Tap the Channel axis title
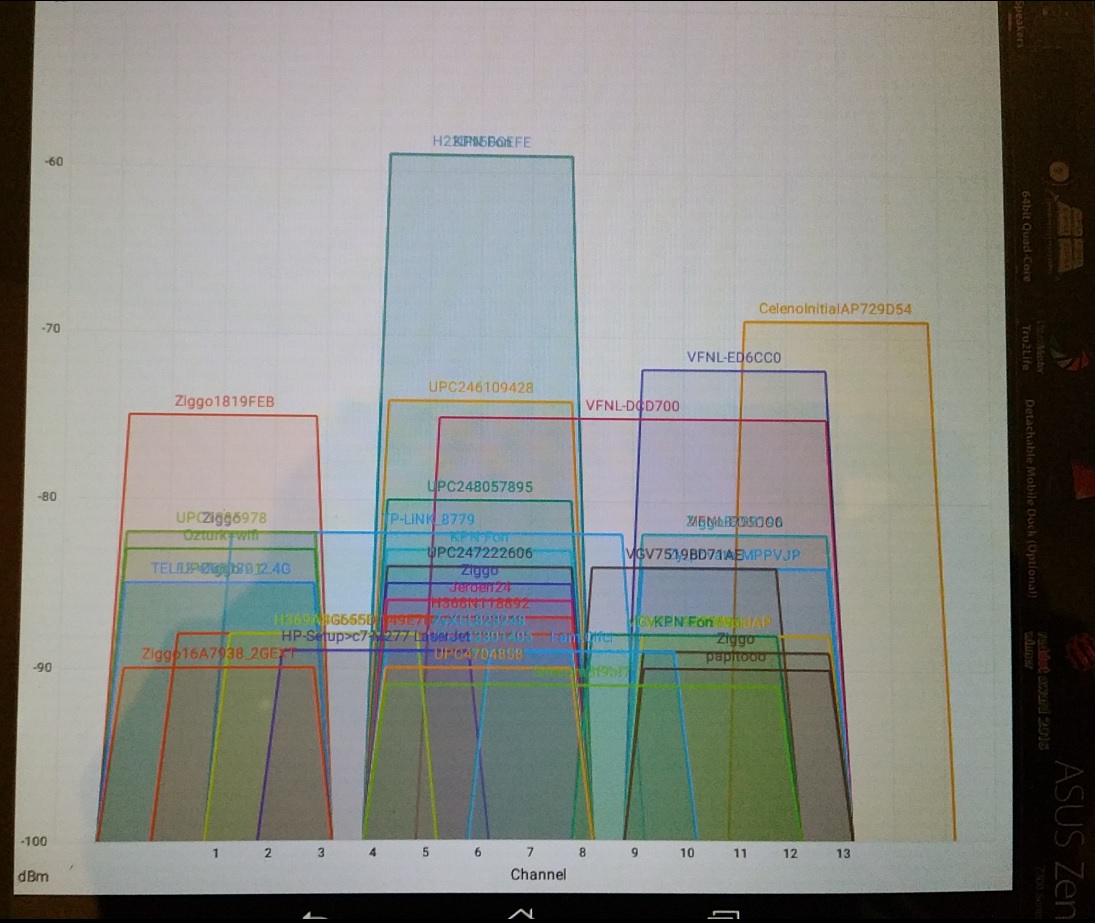Viewport: 1095px width, 923px height. tap(538, 874)
